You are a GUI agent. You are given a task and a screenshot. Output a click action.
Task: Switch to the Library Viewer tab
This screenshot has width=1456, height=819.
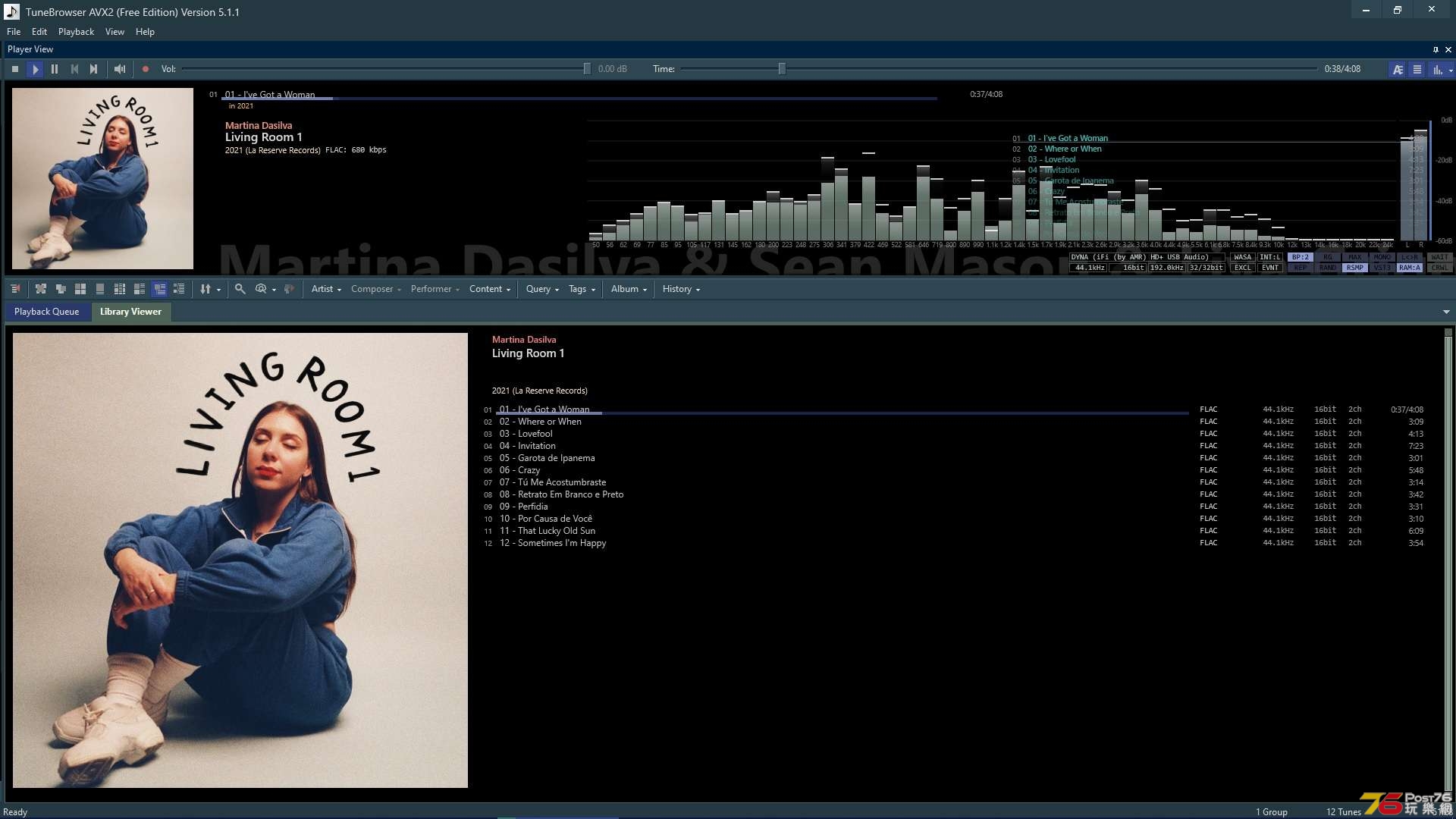pos(130,312)
